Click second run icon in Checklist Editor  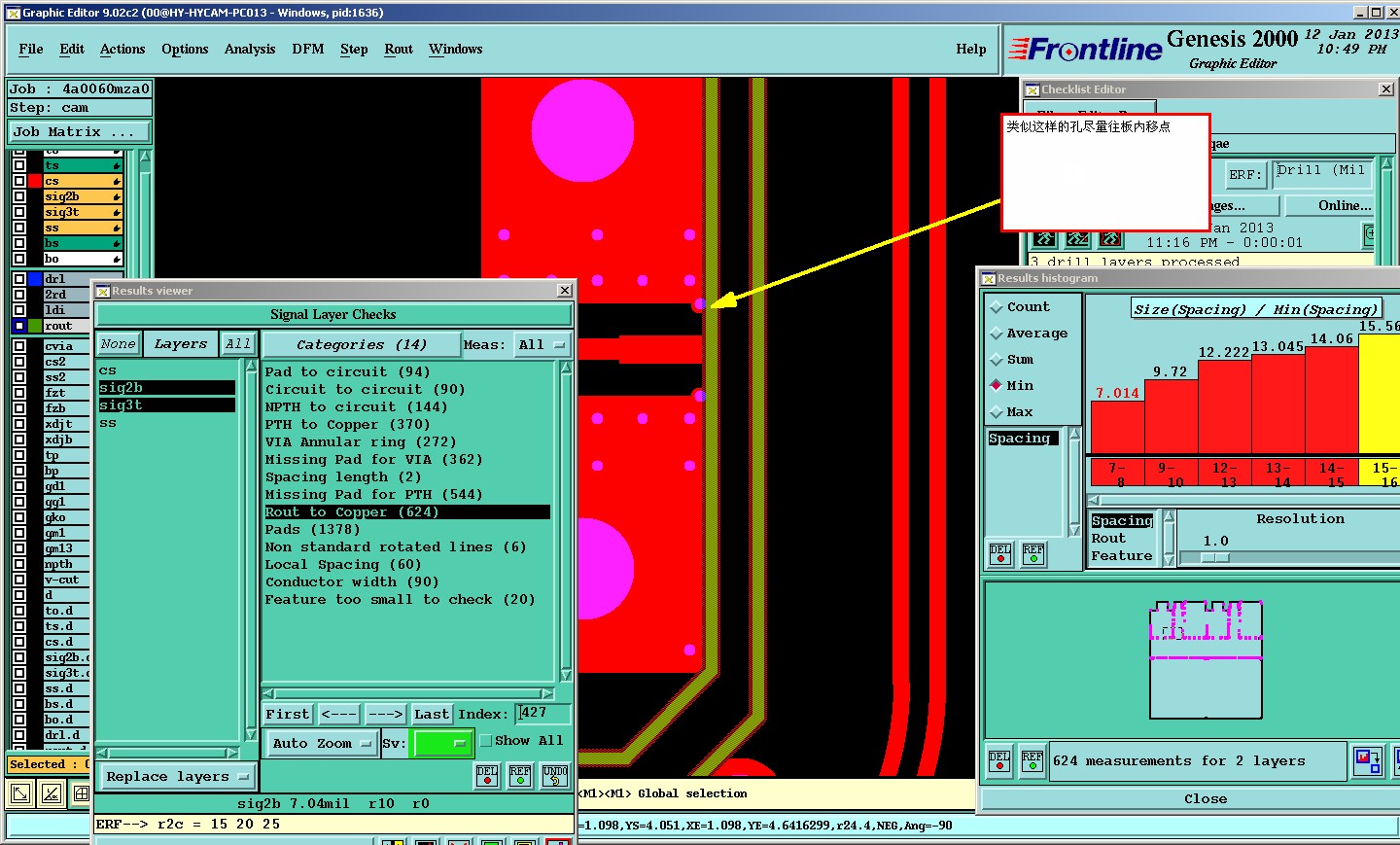click(1078, 238)
